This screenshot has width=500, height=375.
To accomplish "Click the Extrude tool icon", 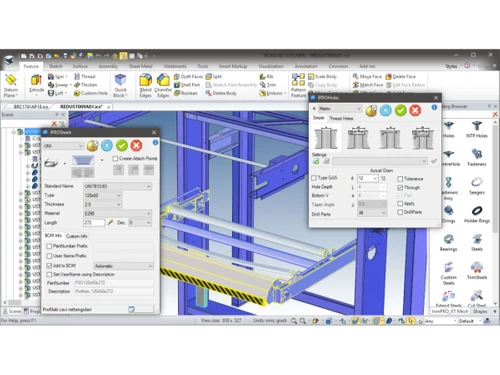I will pyautogui.click(x=36, y=80).
